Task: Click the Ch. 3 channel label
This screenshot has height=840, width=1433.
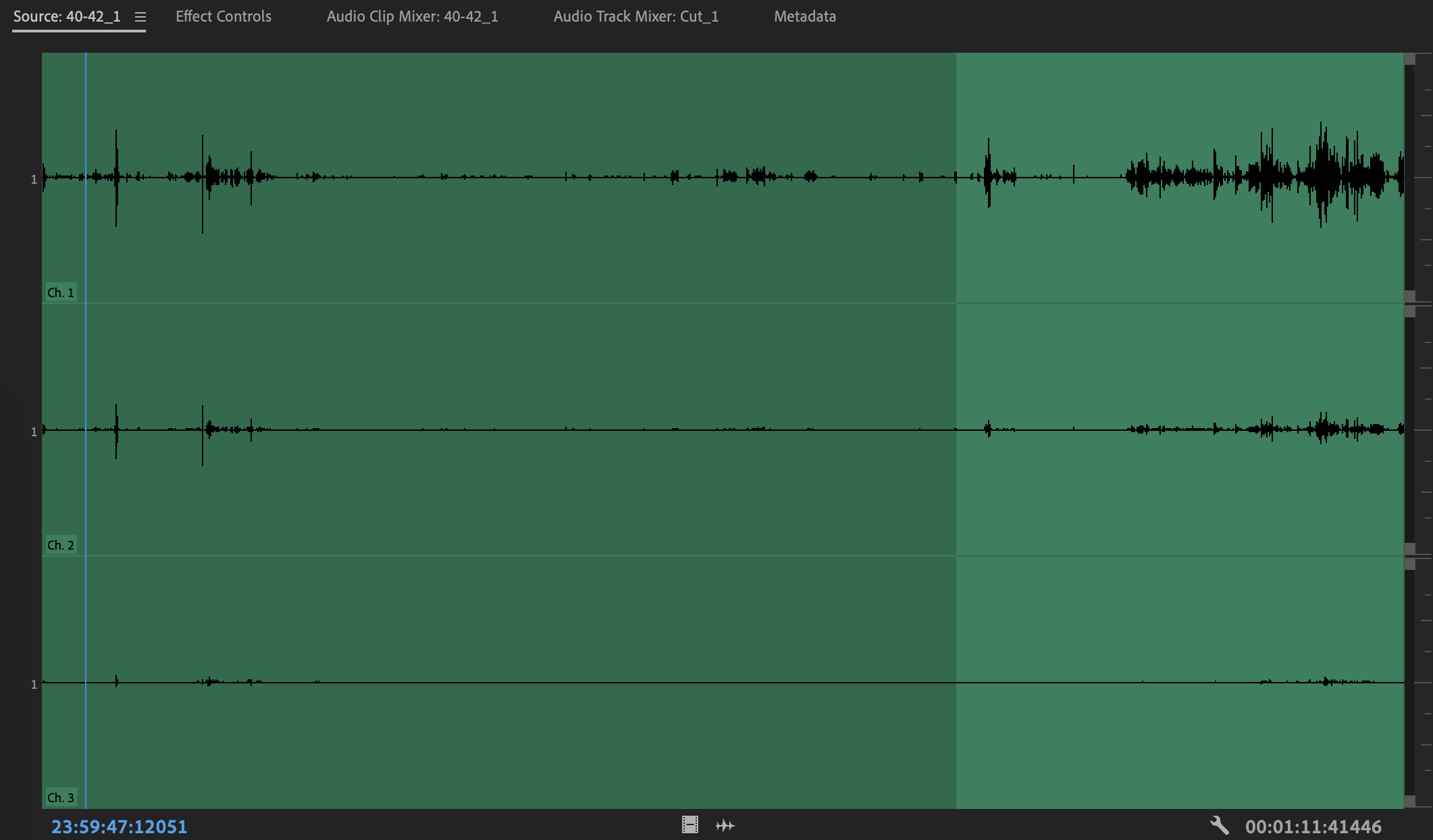Action: 61,796
